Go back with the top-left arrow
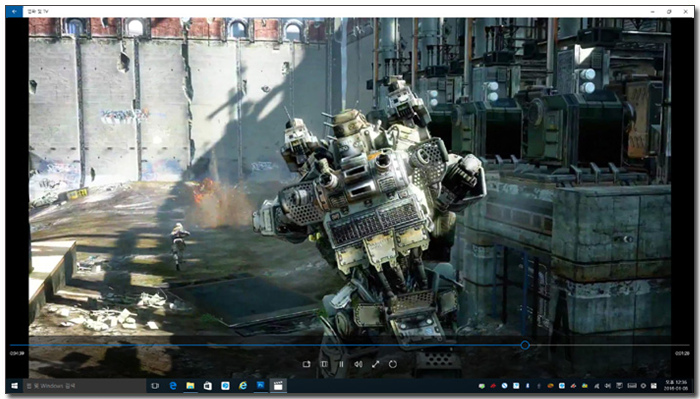This screenshot has height=399, width=700. pyautogui.click(x=14, y=12)
